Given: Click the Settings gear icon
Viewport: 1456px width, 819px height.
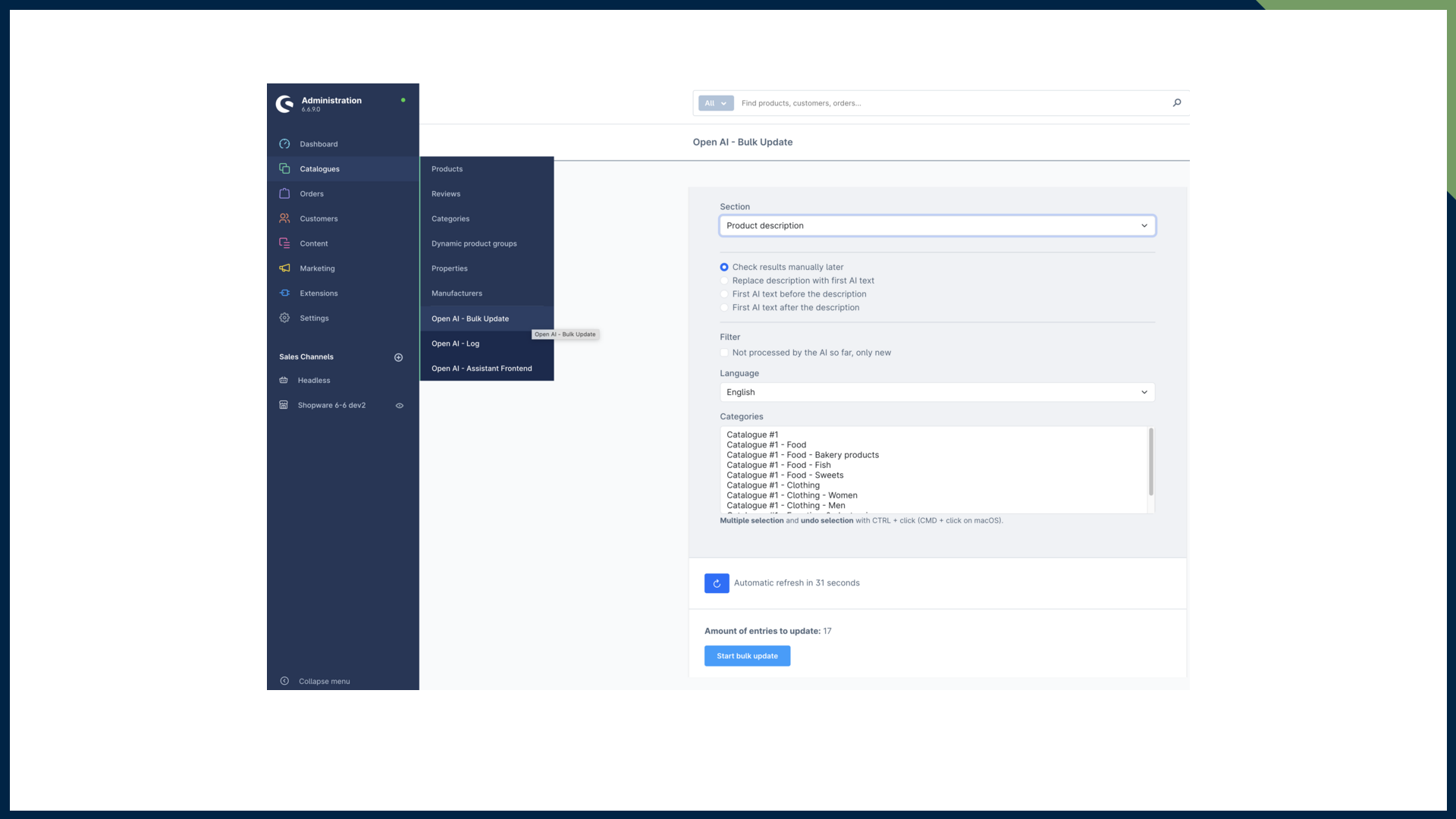Looking at the screenshot, I should point(284,318).
